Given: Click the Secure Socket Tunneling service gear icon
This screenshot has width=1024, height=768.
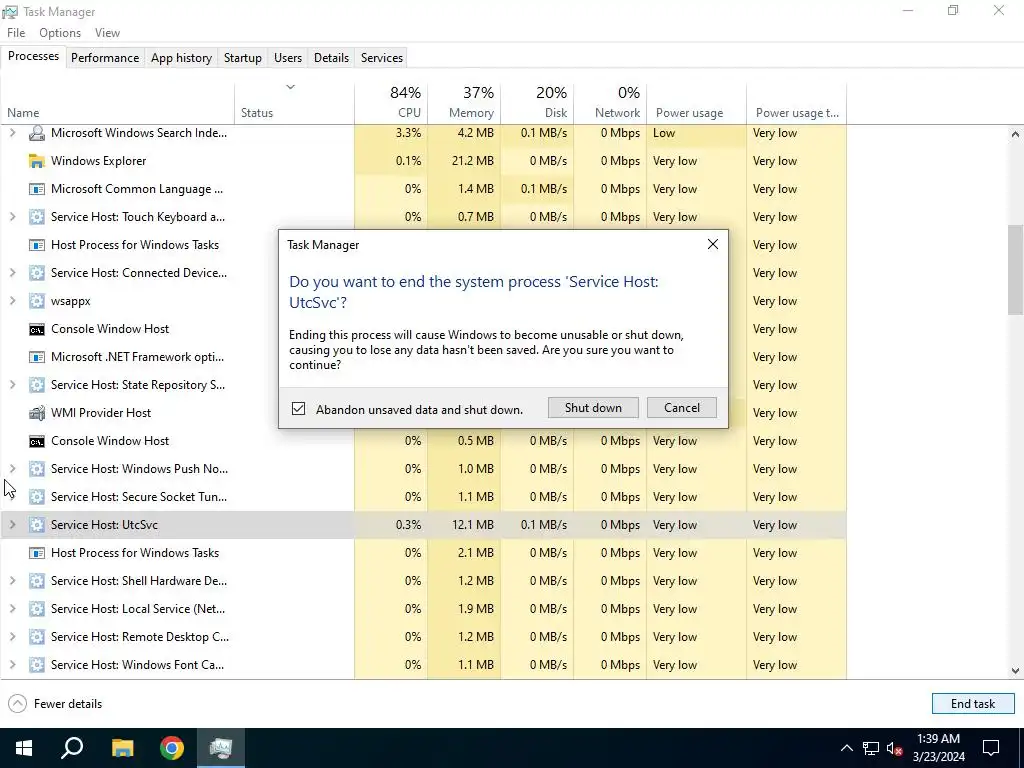Looking at the screenshot, I should click(x=37, y=497).
